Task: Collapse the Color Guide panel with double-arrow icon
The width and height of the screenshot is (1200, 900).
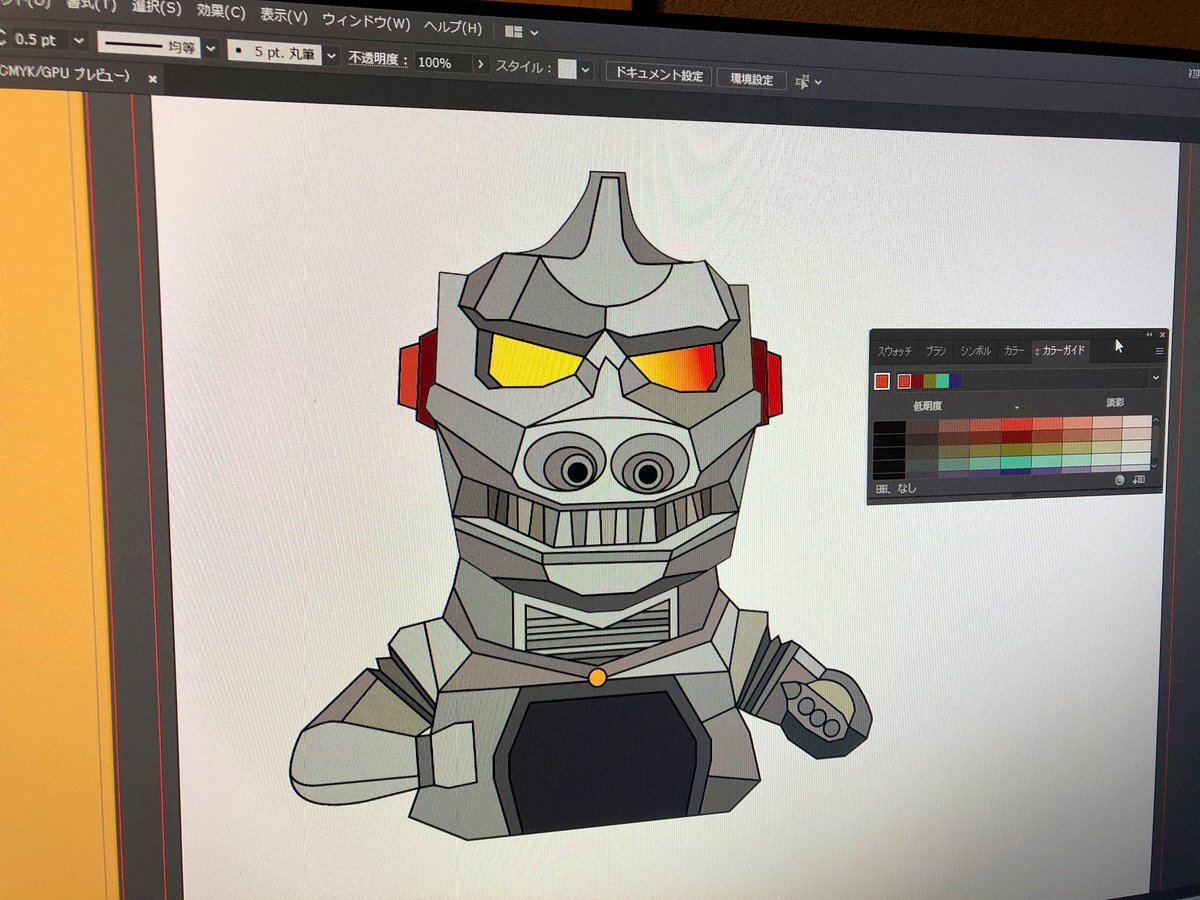Action: (1148, 334)
